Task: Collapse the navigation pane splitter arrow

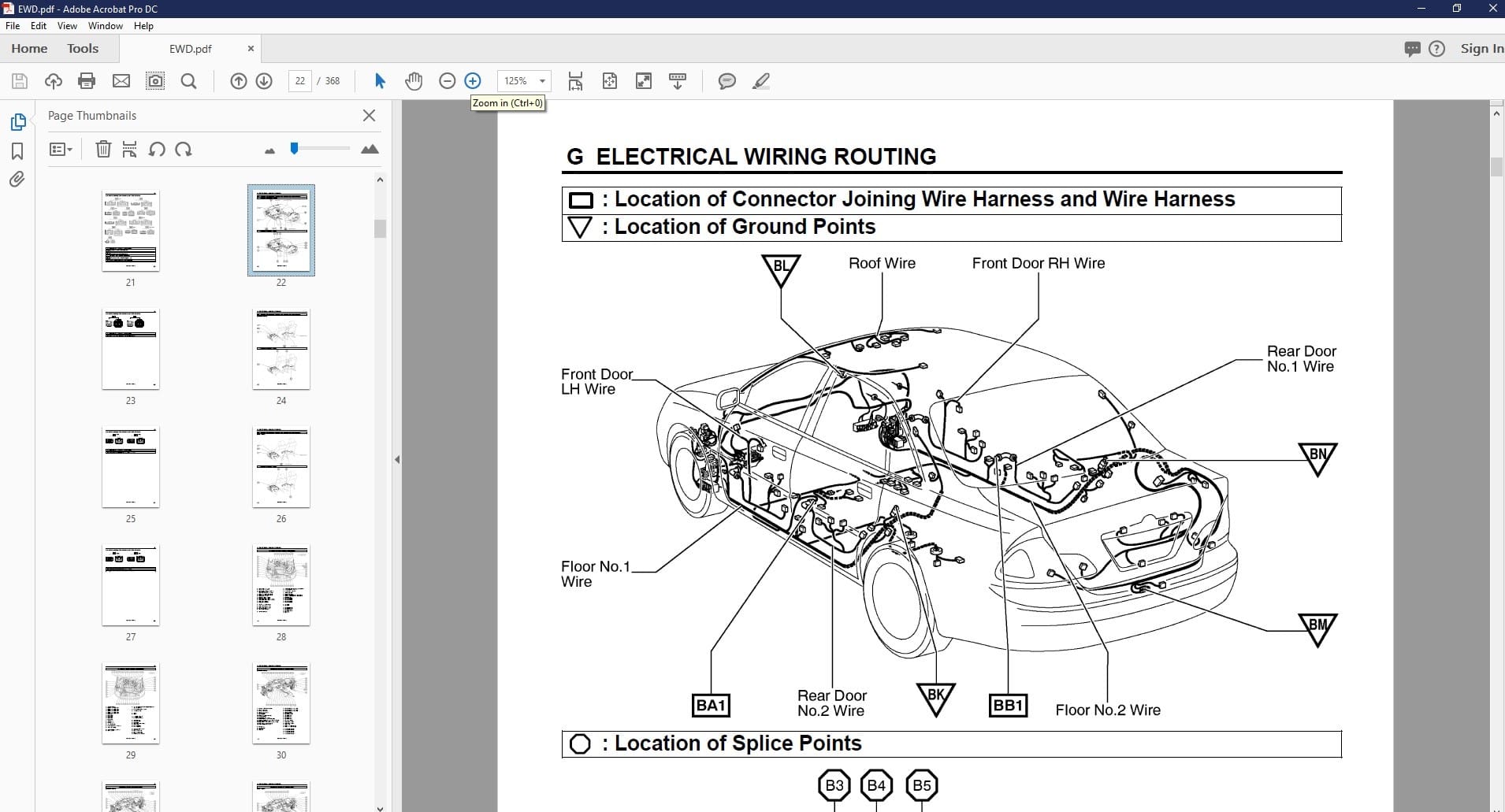Action: [x=397, y=459]
